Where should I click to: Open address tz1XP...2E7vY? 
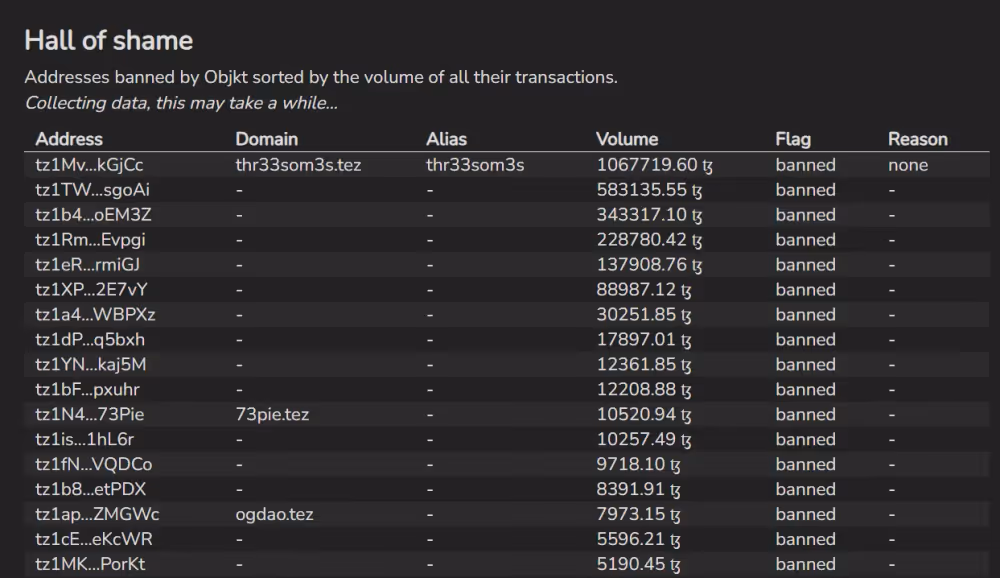(x=92, y=290)
